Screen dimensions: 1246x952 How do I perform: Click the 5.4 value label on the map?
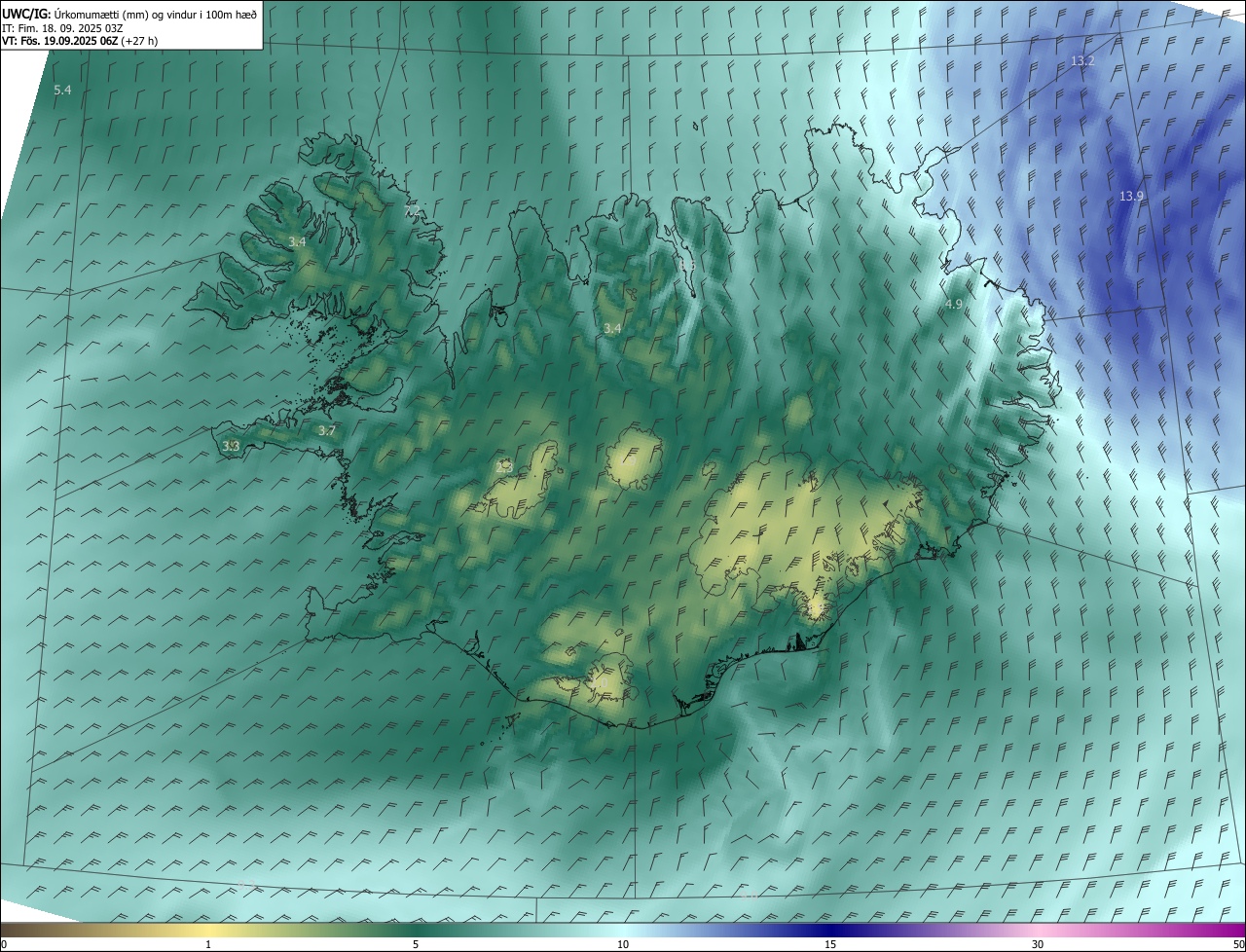point(62,90)
